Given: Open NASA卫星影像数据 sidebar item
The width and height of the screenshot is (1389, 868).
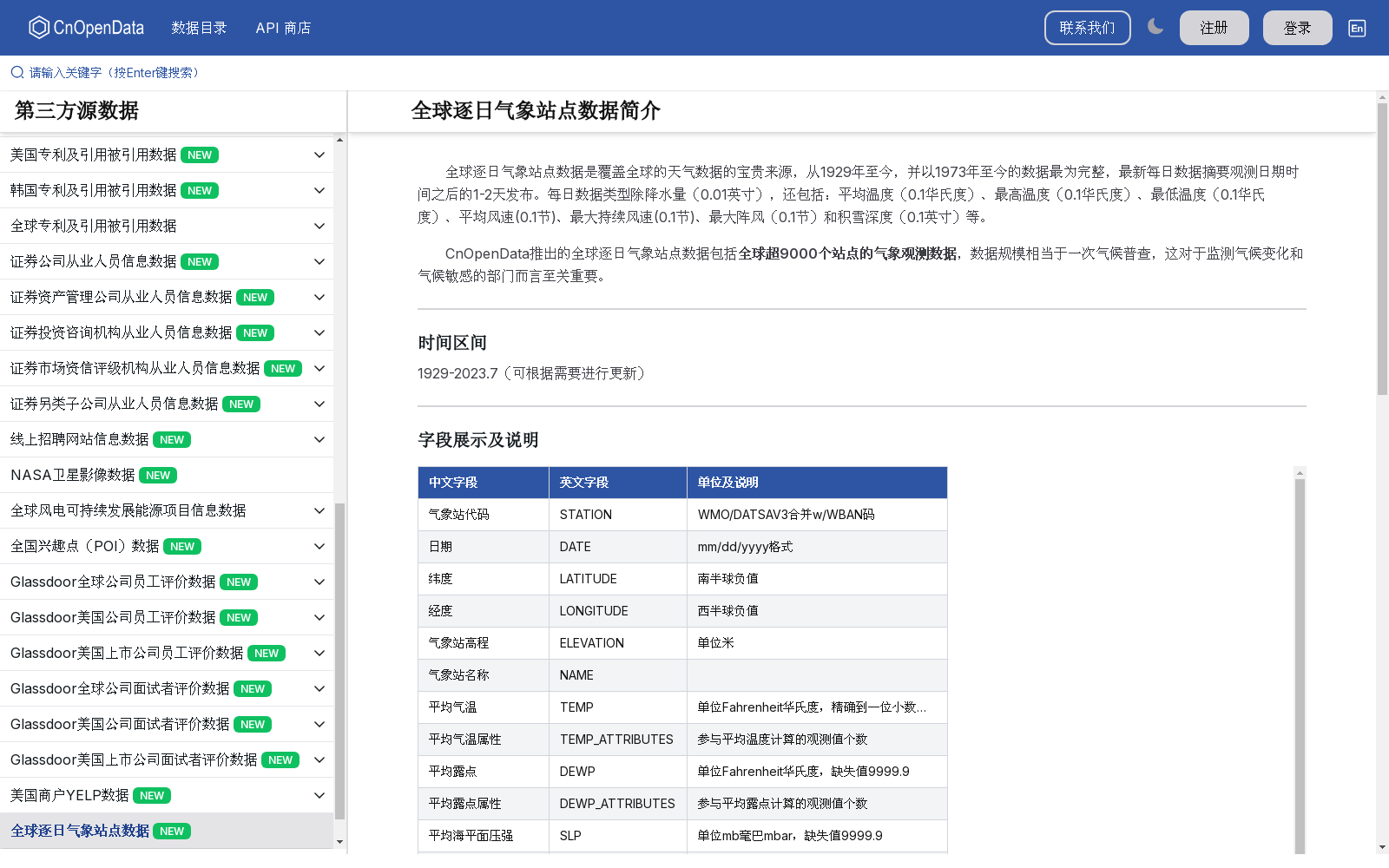Looking at the screenshot, I should 167,475.
